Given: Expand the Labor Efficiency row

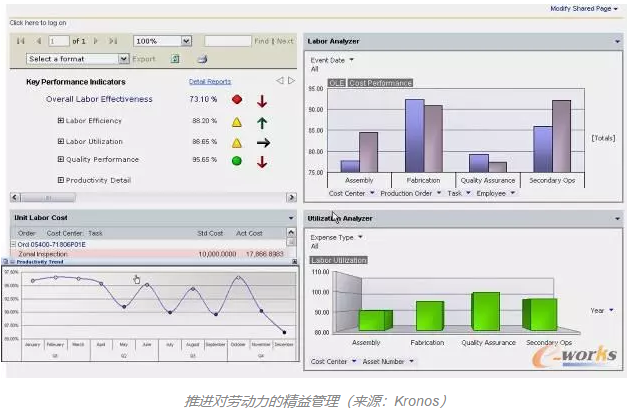Looking at the screenshot, I should tap(61, 121).
